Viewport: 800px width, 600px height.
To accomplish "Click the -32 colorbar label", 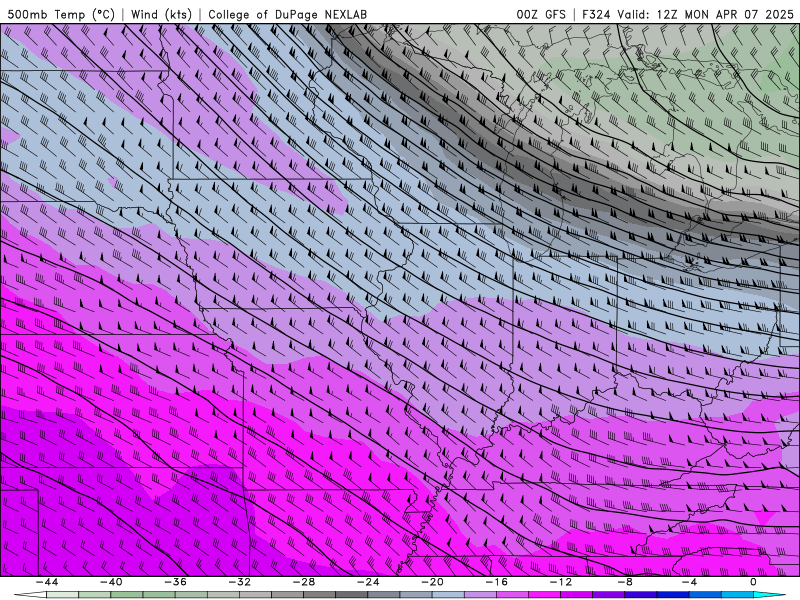I will click(240, 582).
